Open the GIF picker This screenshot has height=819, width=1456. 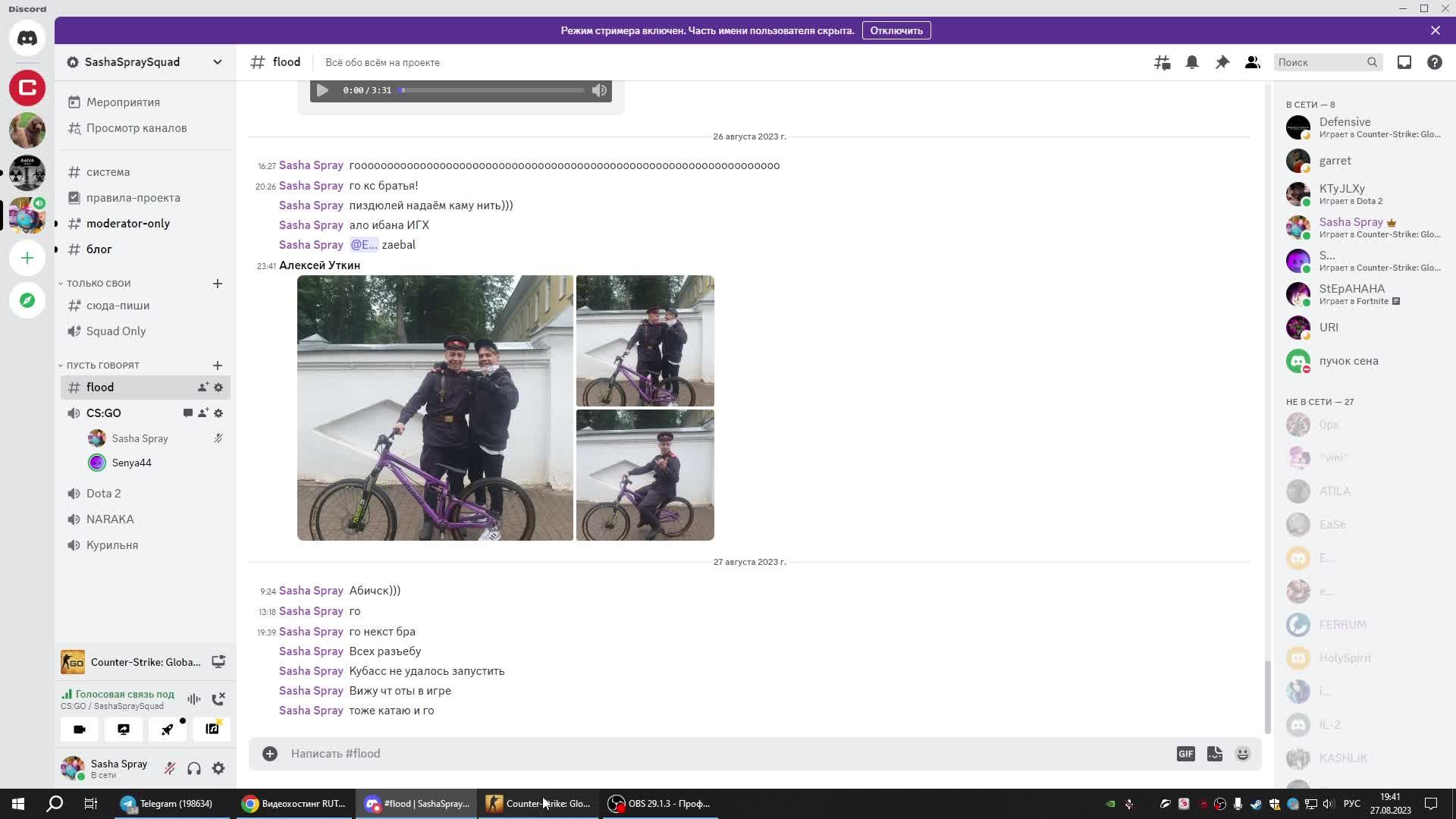coord(1185,754)
